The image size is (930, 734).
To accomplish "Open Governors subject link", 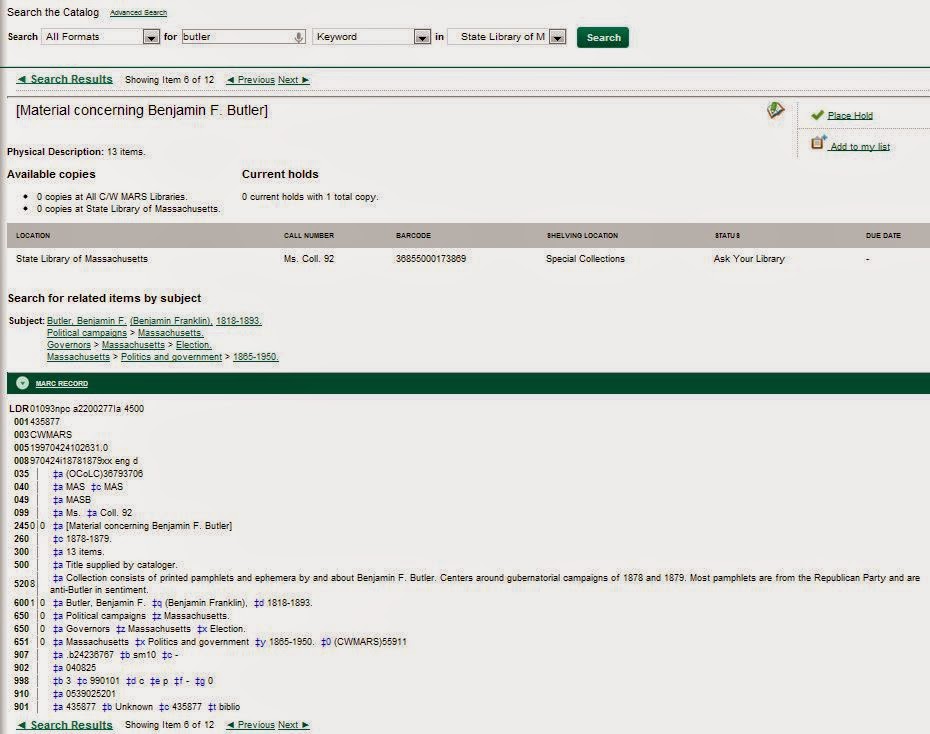I will coord(69,344).
